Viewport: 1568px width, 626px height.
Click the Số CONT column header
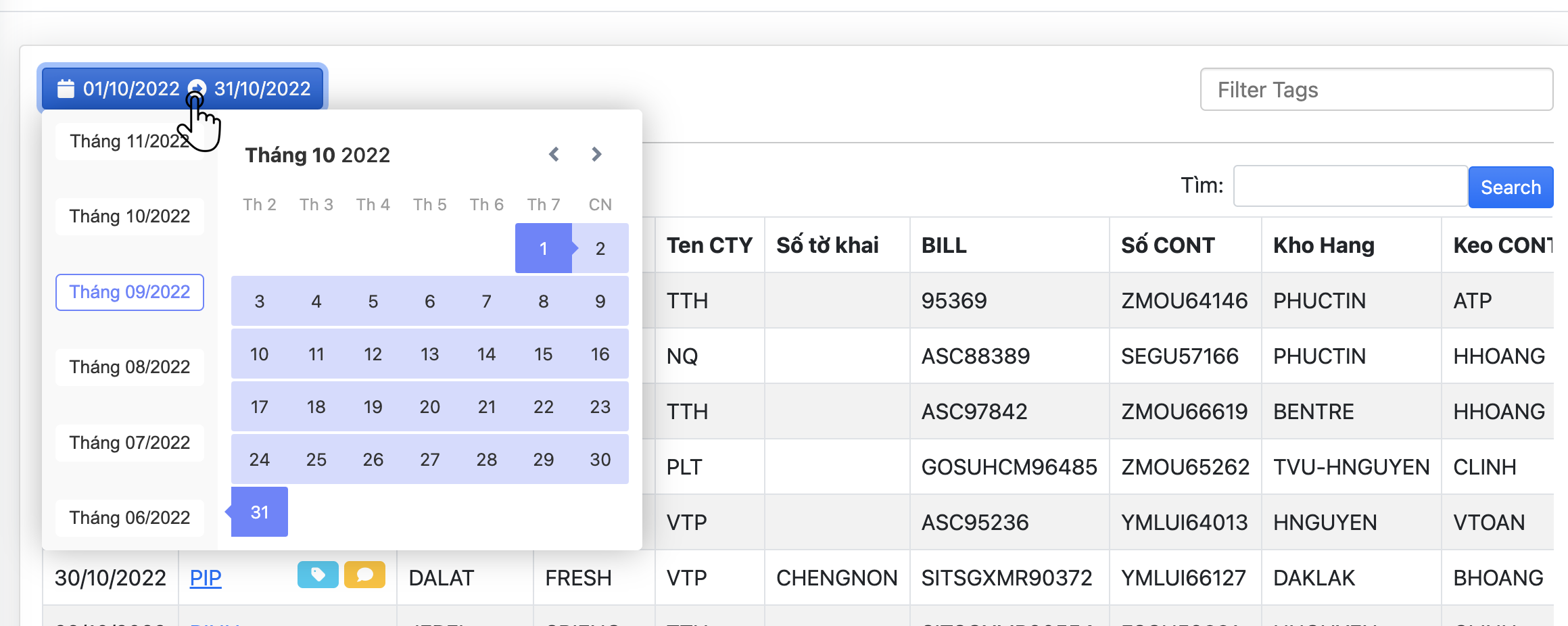[1168, 245]
